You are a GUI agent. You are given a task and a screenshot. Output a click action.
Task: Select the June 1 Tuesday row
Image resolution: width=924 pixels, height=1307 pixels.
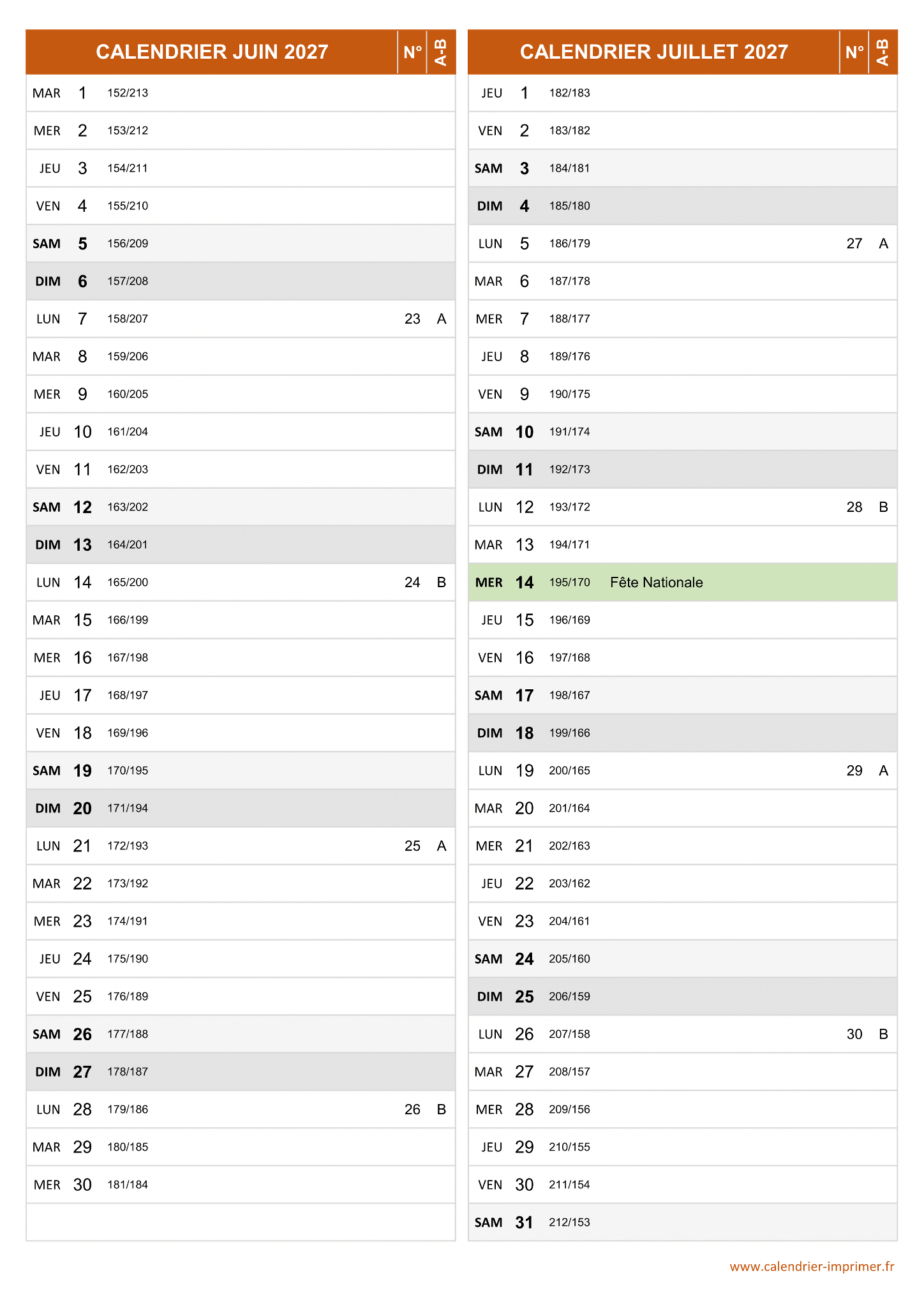(x=241, y=93)
